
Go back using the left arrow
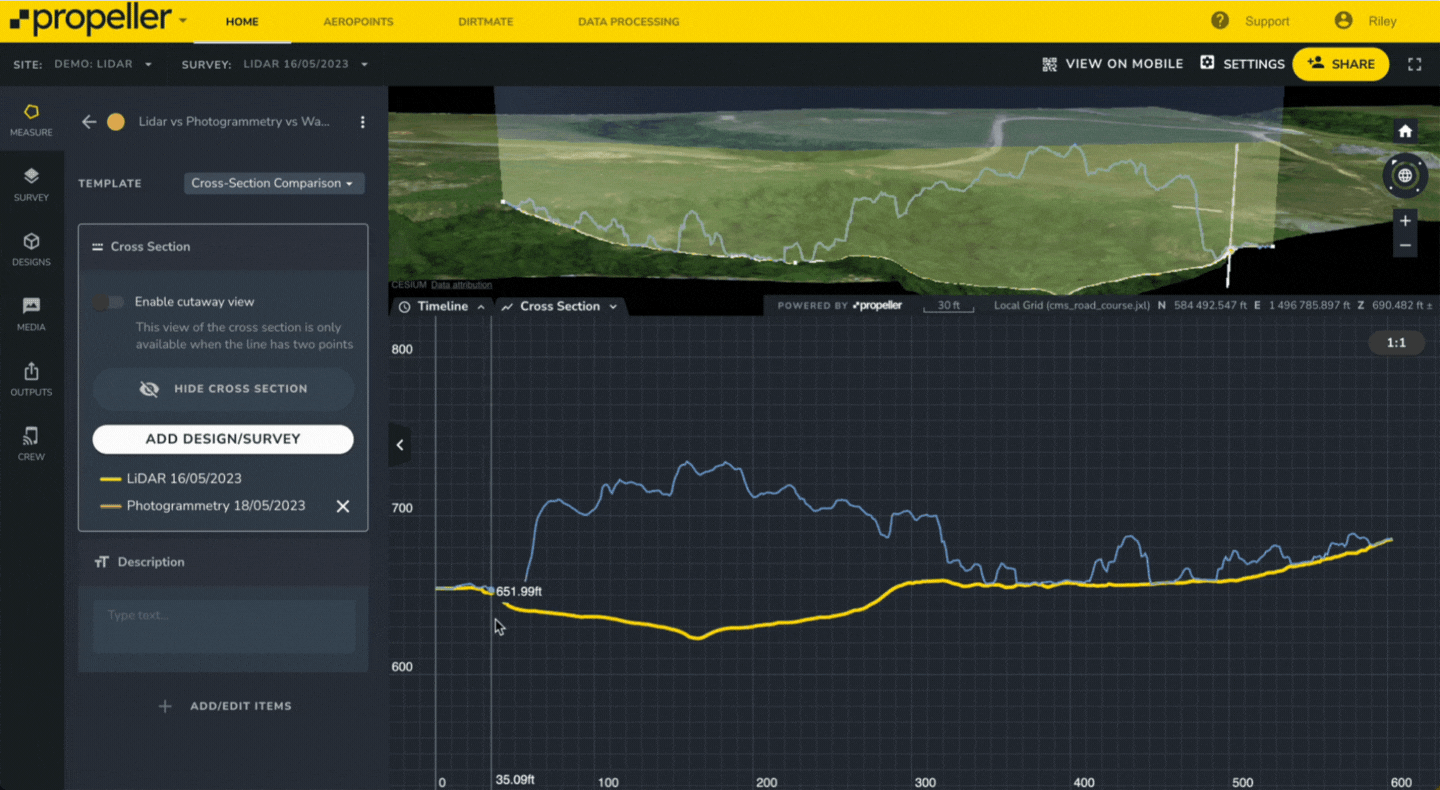pos(89,122)
